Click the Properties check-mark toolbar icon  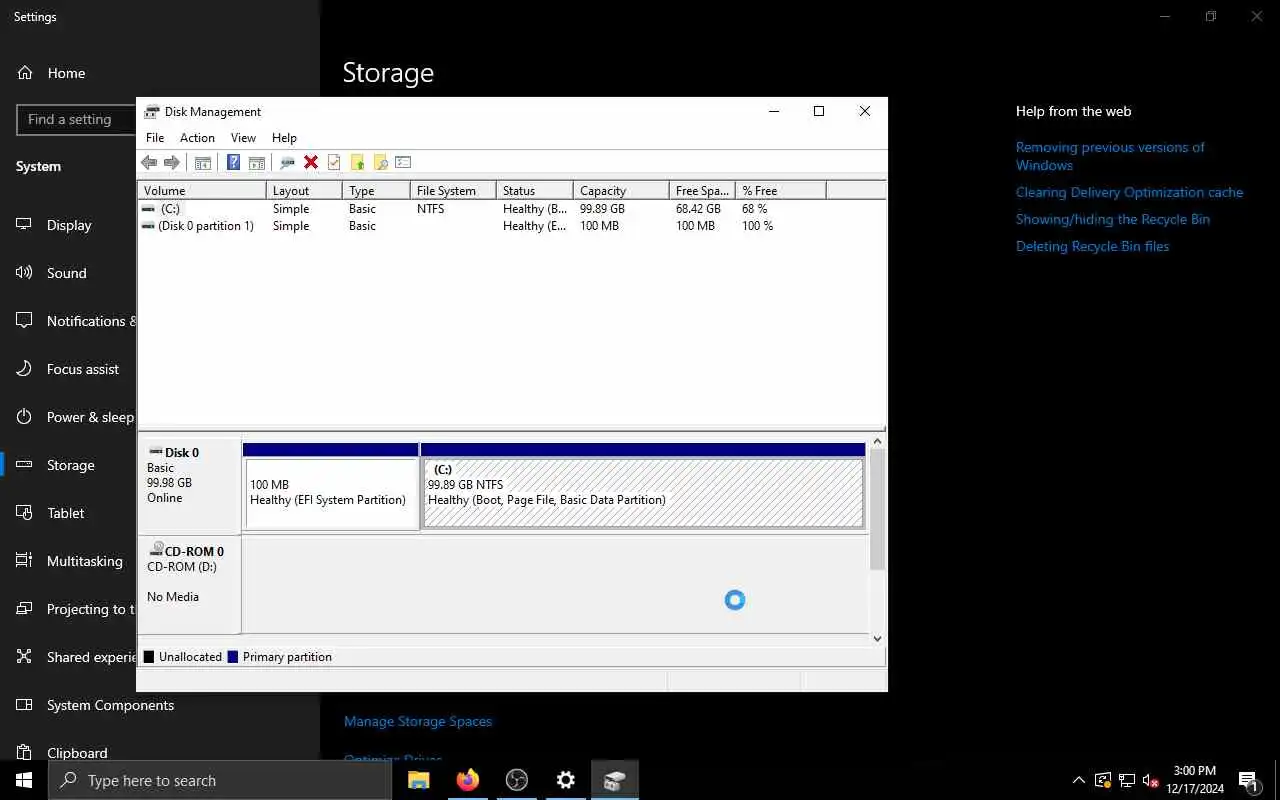pos(334,162)
